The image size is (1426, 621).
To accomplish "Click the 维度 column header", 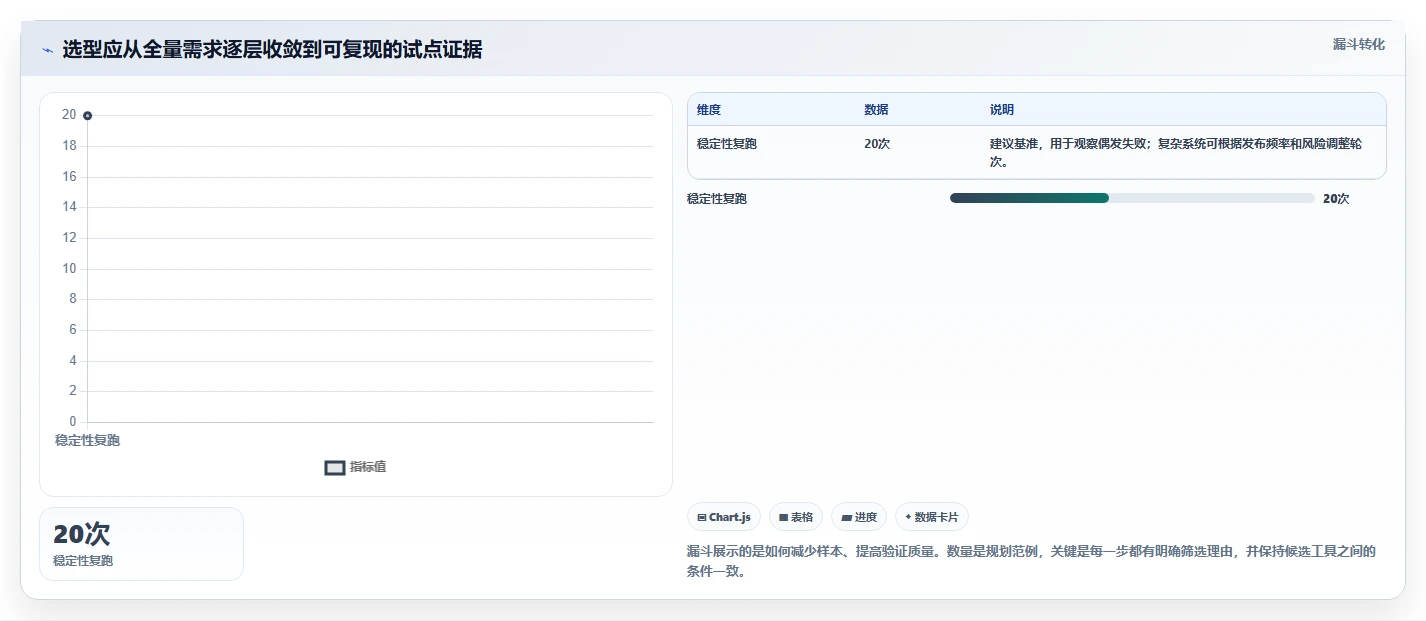I will click(x=709, y=110).
